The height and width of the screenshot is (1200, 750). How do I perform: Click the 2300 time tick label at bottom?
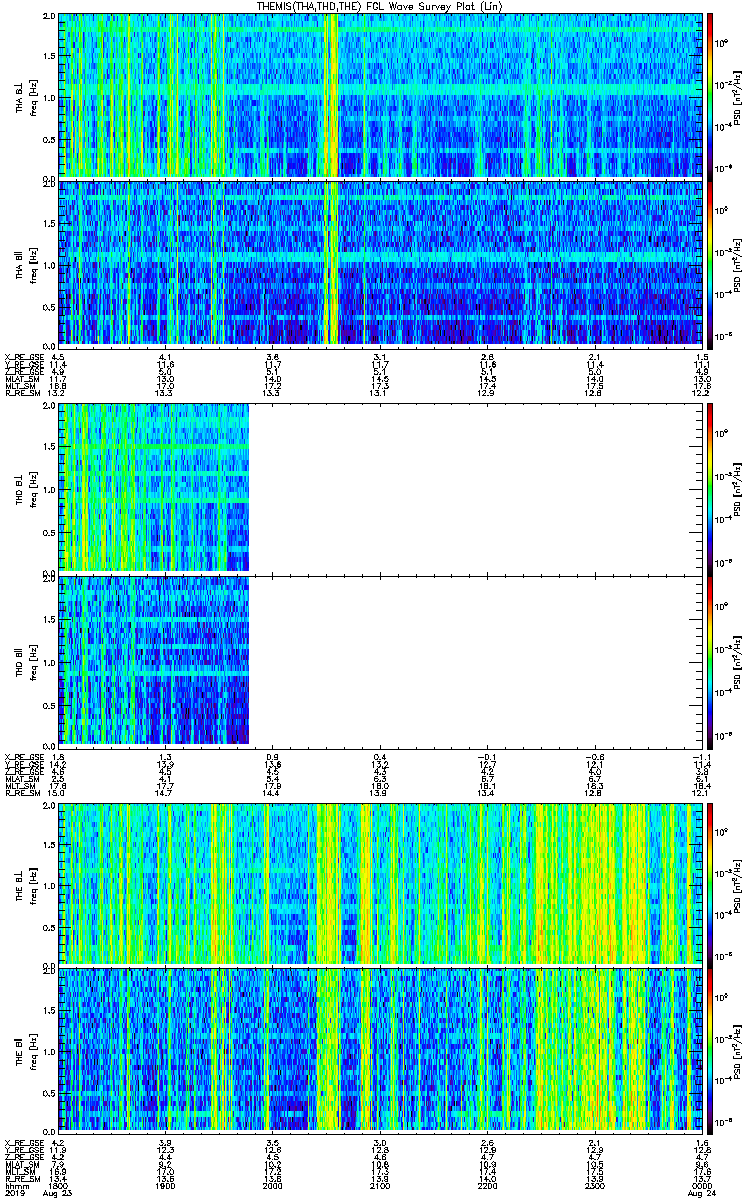click(x=594, y=1185)
